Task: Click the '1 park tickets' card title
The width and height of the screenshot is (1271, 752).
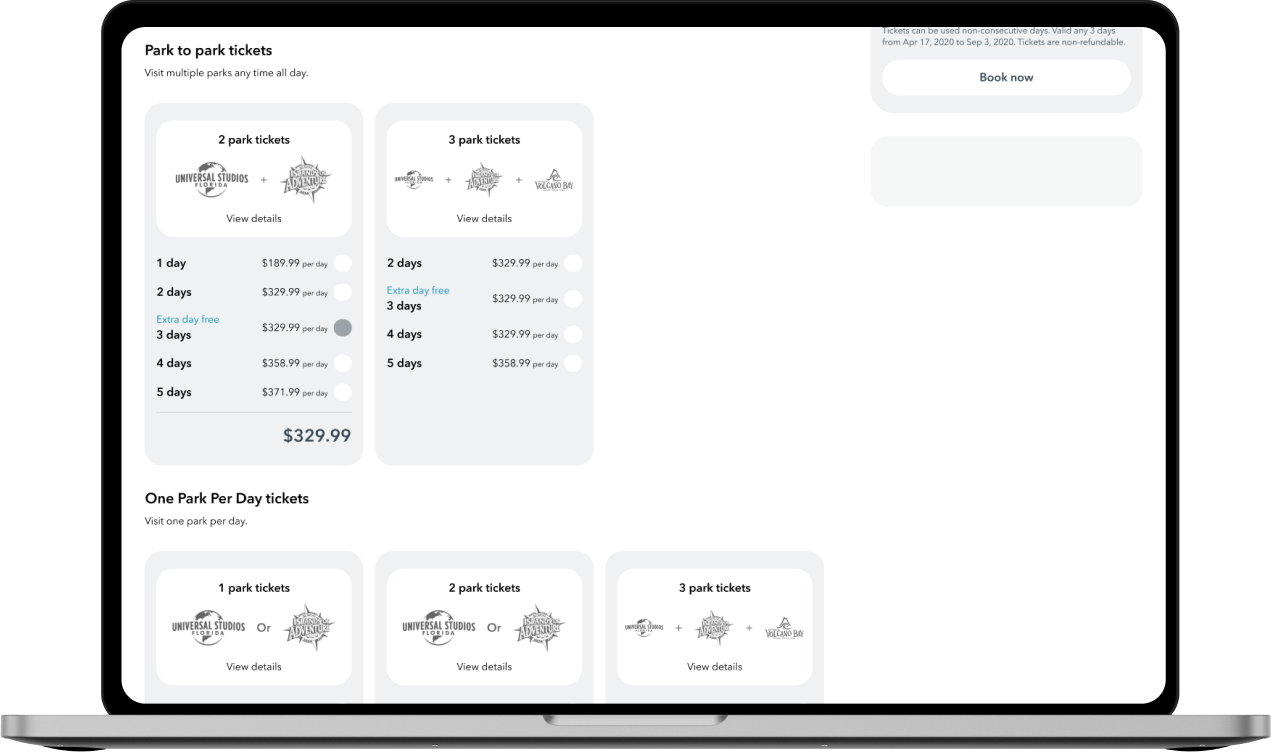Action: click(x=254, y=588)
